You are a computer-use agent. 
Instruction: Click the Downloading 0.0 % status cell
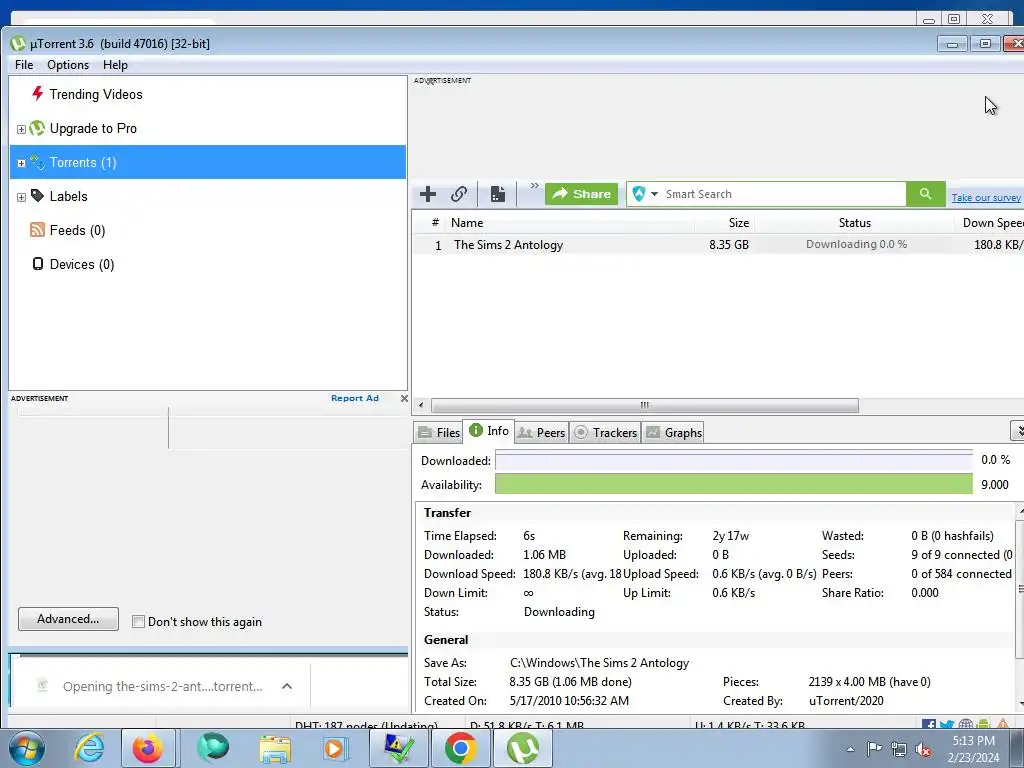(856, 244)
